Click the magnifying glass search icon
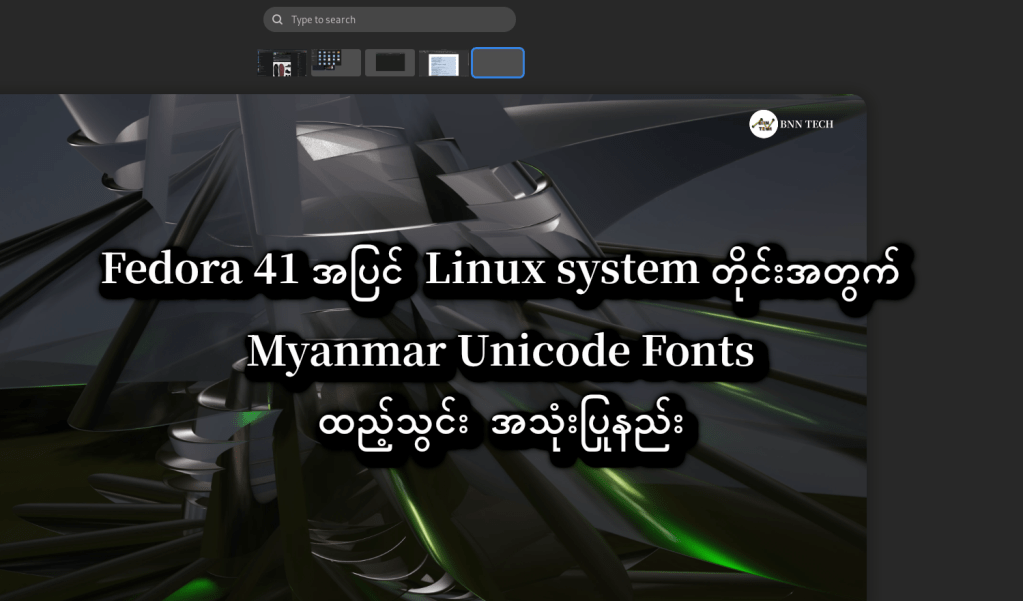This screenshot has width=1023, height=601. pos(277,19)
